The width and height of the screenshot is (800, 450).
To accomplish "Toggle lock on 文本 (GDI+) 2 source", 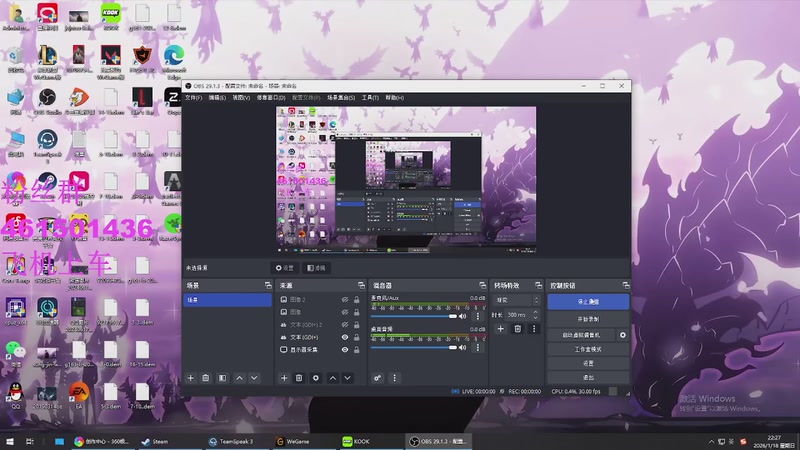I will (357, 324).
